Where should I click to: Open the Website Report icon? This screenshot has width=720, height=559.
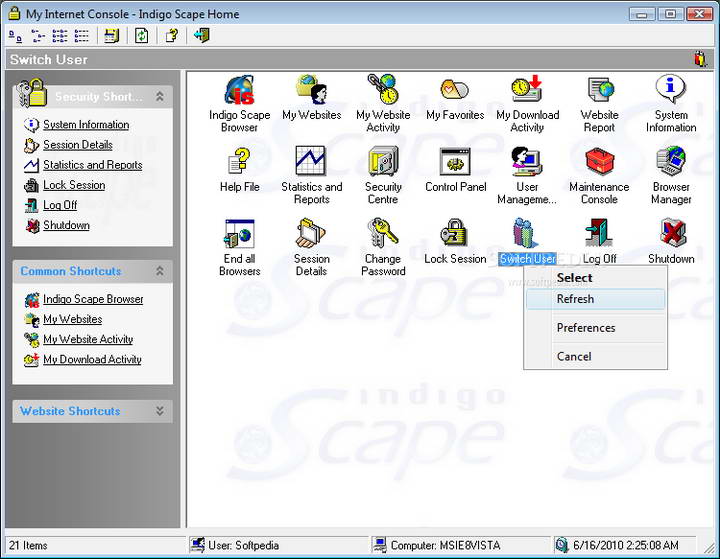[599, 91]
